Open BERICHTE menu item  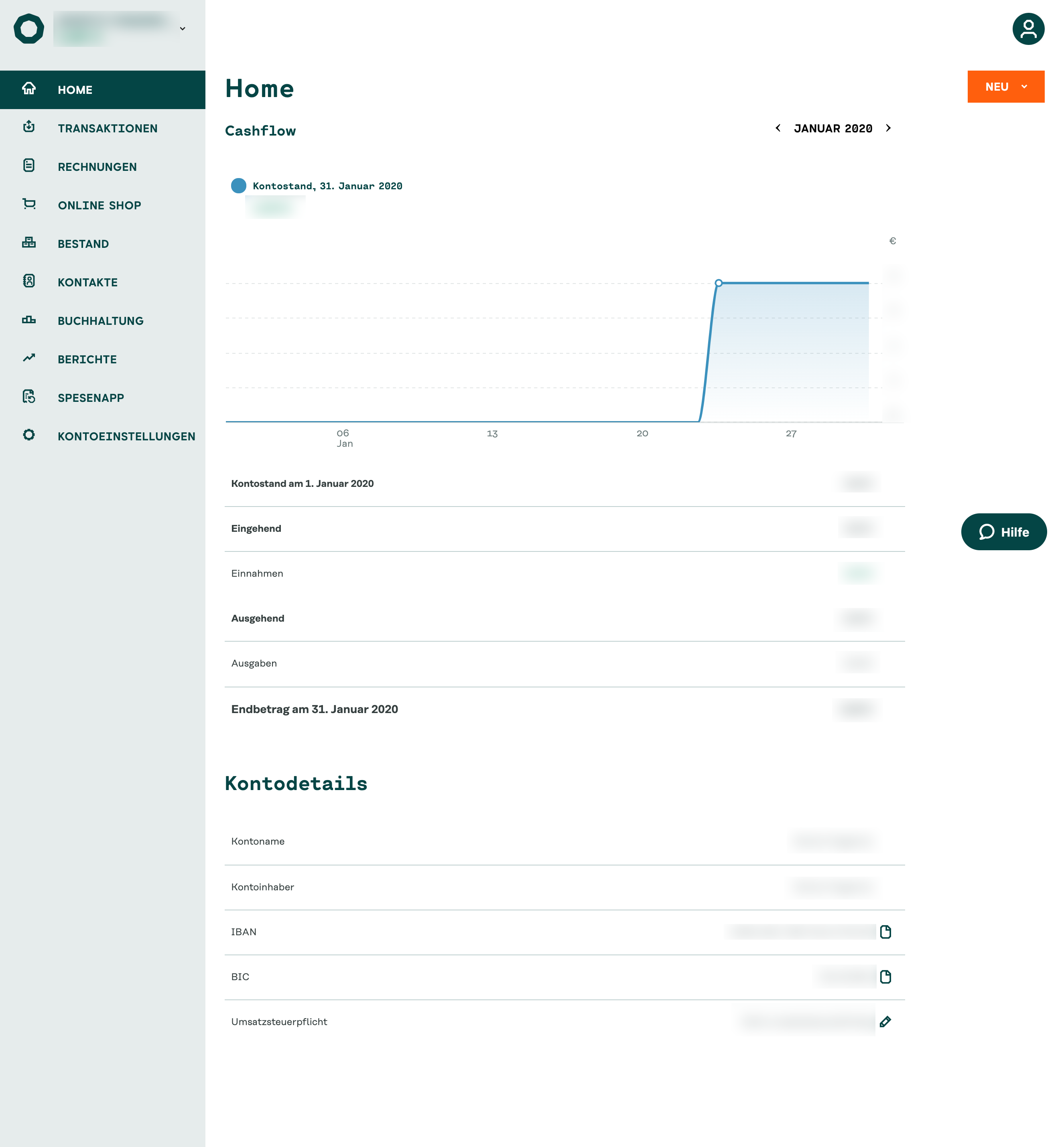coord(102,360)
